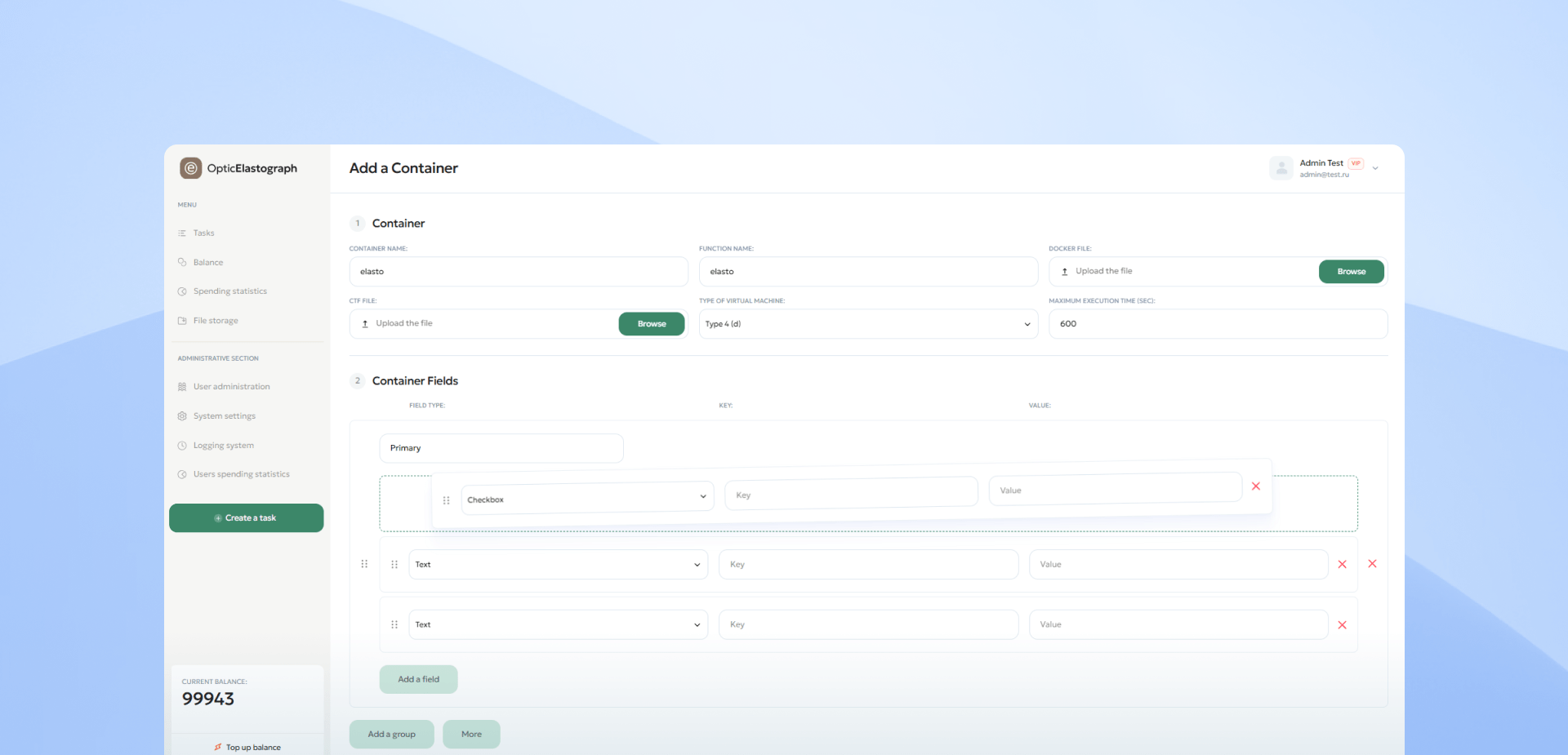Click the OpticElastograph logo icon
Image resolution: width=1568 pixels, height=755 pixels.
point(190,168)
